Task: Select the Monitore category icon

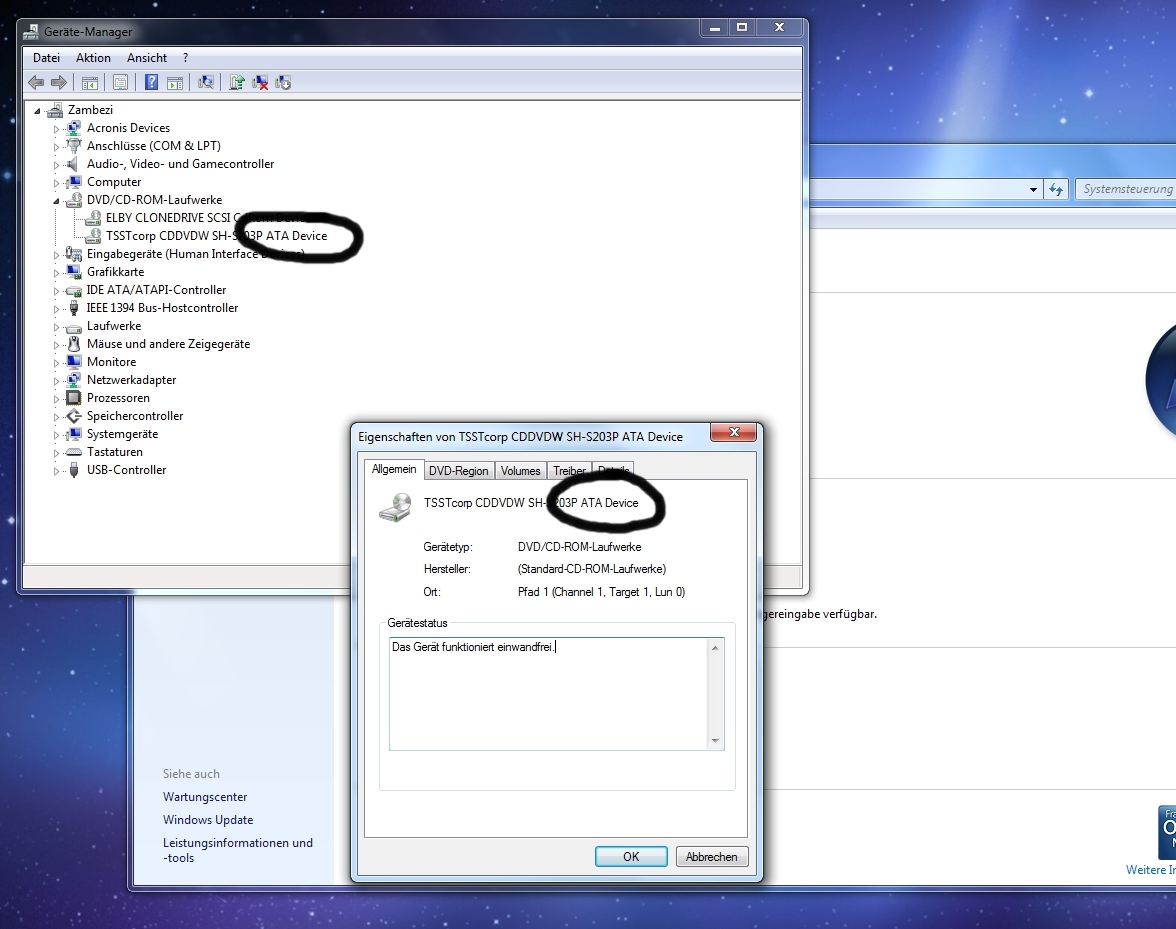Action: (x=74, y=361)
